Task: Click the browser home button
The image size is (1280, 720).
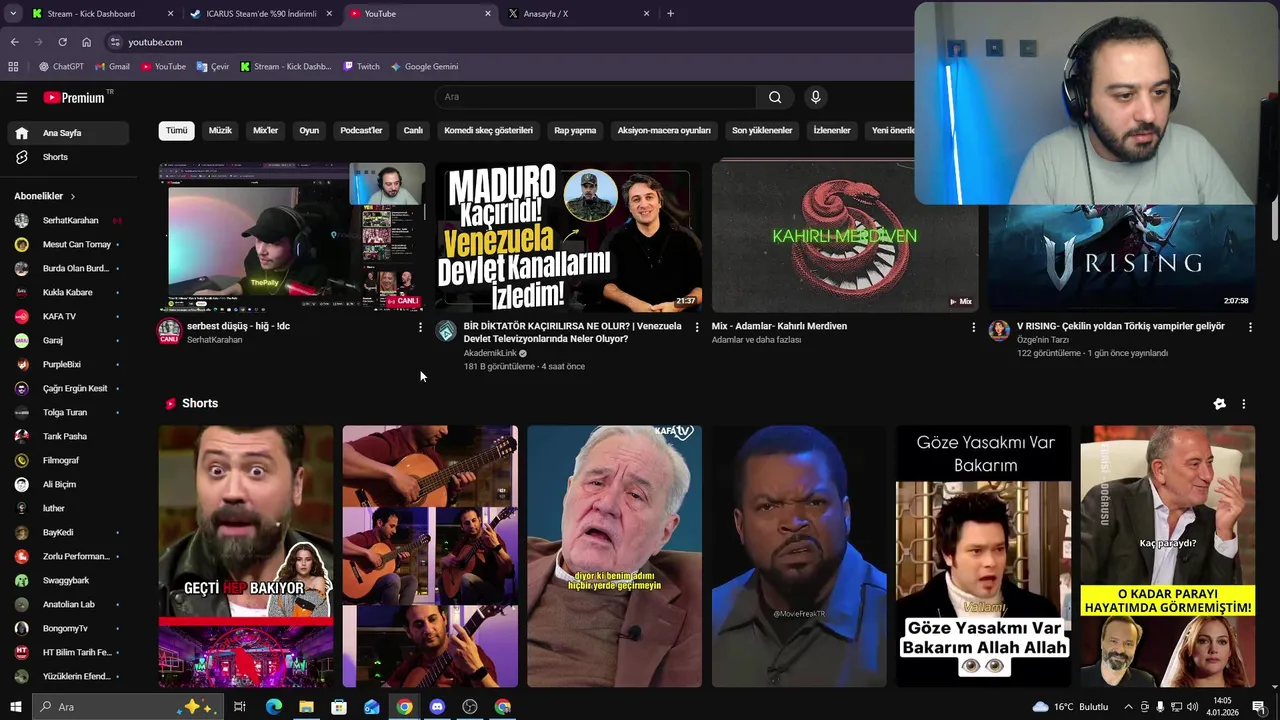Action: pyautogui.click(x=86, y=42)
